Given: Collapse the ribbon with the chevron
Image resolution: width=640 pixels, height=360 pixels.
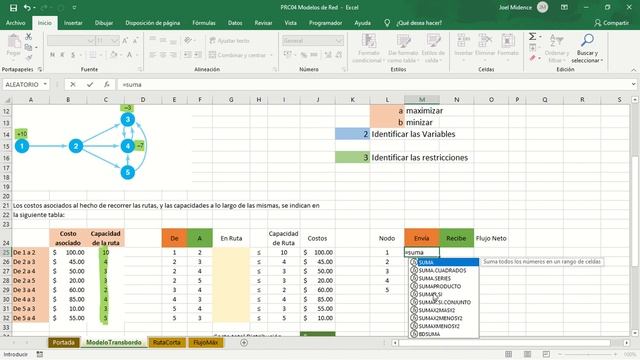Looking at the screenshot, I should coord(633,70).
